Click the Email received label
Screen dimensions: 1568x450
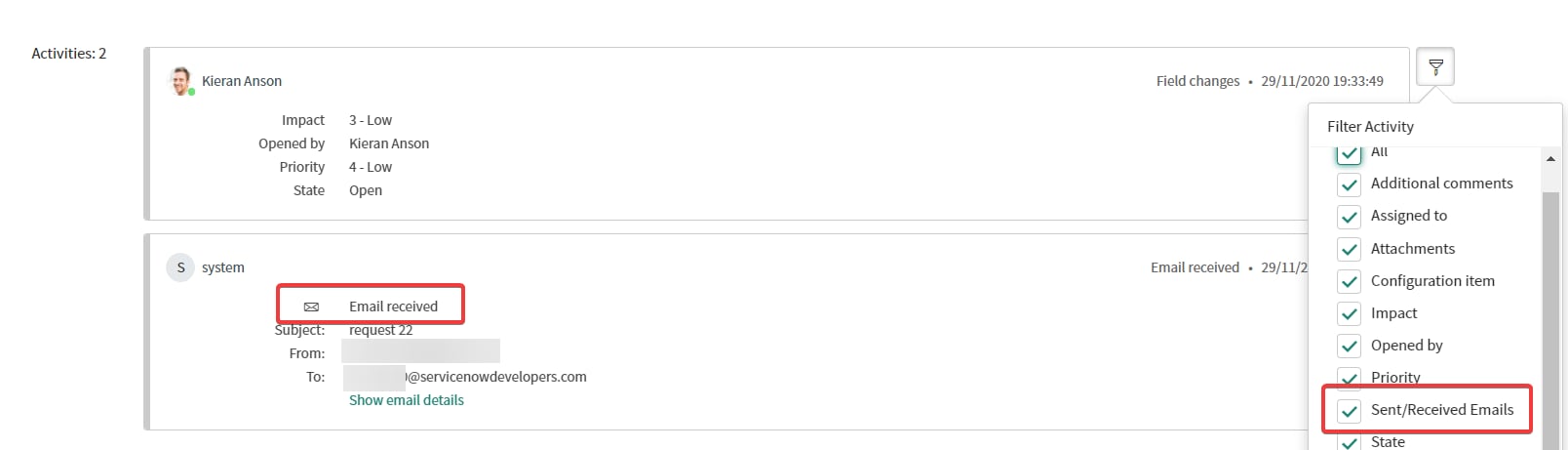pos(393,307)
